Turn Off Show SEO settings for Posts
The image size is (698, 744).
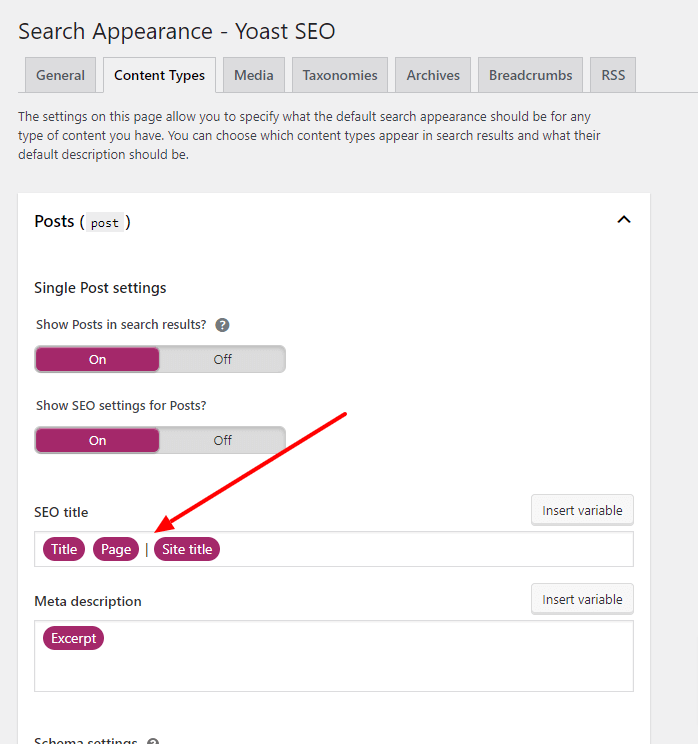click(x=222, y=440)
